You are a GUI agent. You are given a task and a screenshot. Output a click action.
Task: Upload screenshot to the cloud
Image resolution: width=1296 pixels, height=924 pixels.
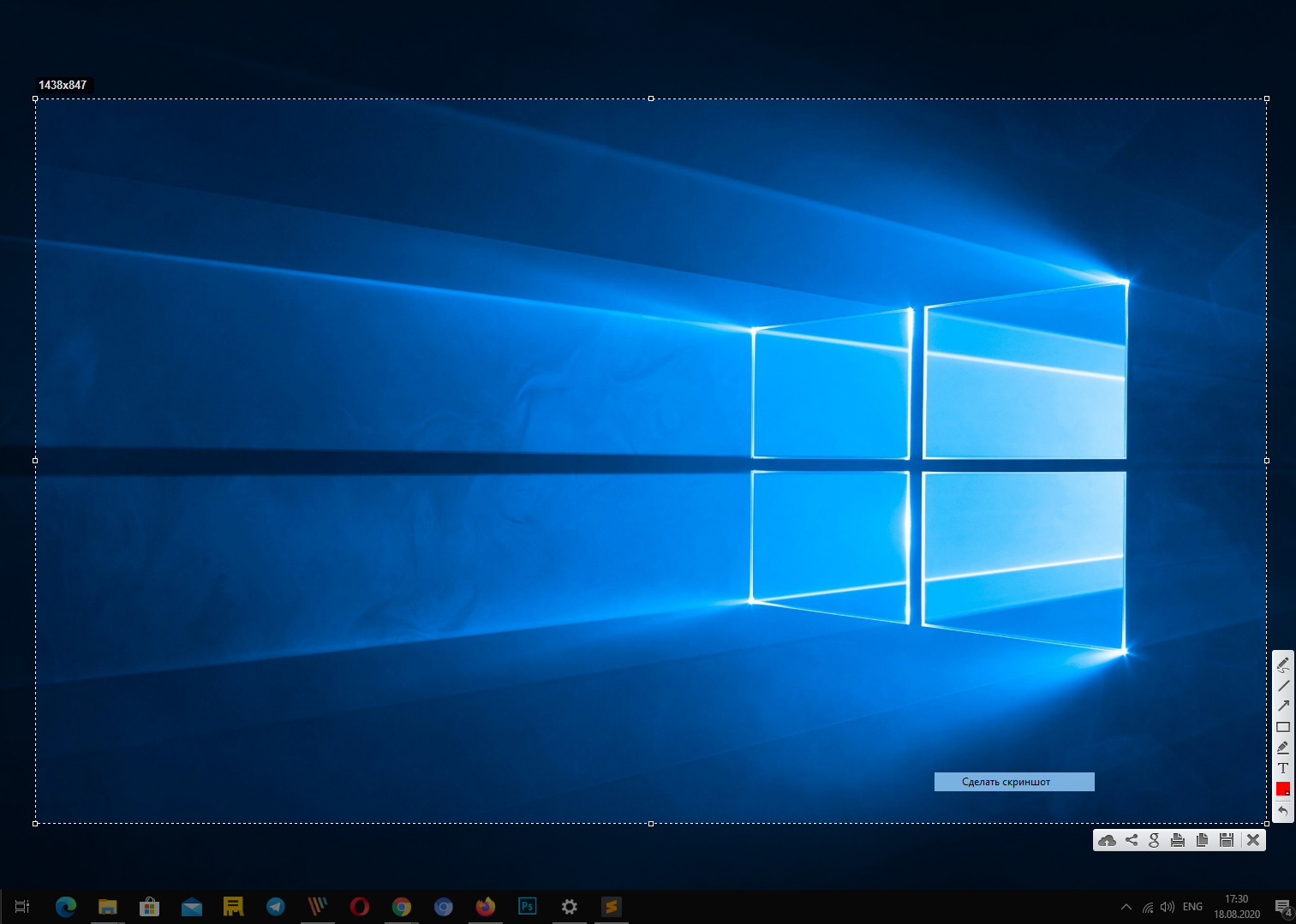(1107, 840)
